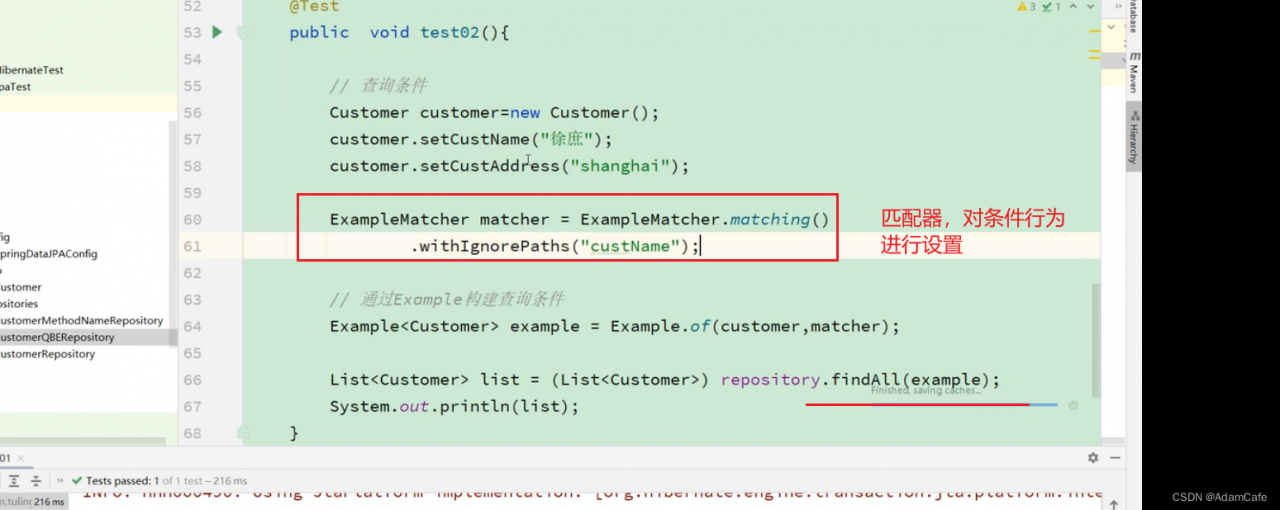Click line number 64 in the gutter

[193, 326]
